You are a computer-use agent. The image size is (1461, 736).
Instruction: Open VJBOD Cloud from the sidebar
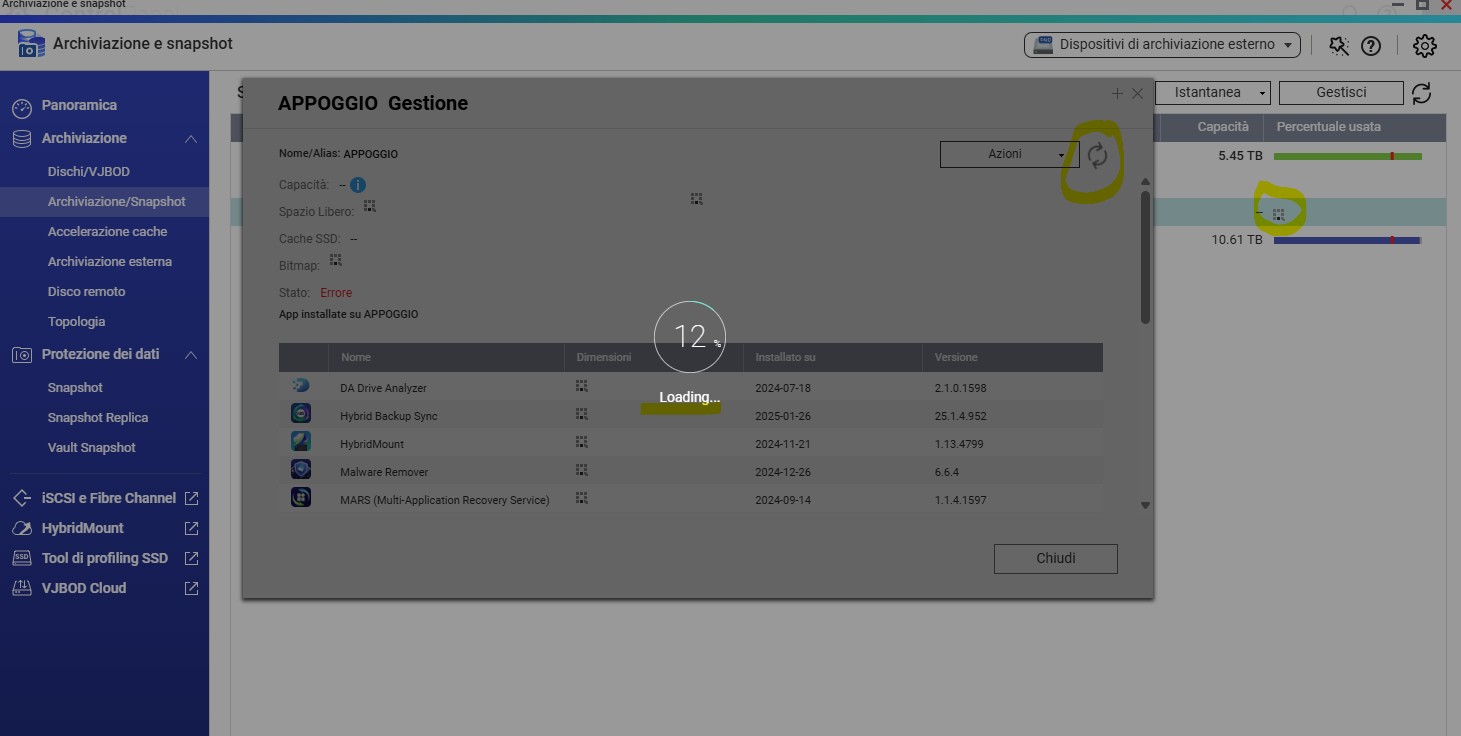(x=84, y=588)
